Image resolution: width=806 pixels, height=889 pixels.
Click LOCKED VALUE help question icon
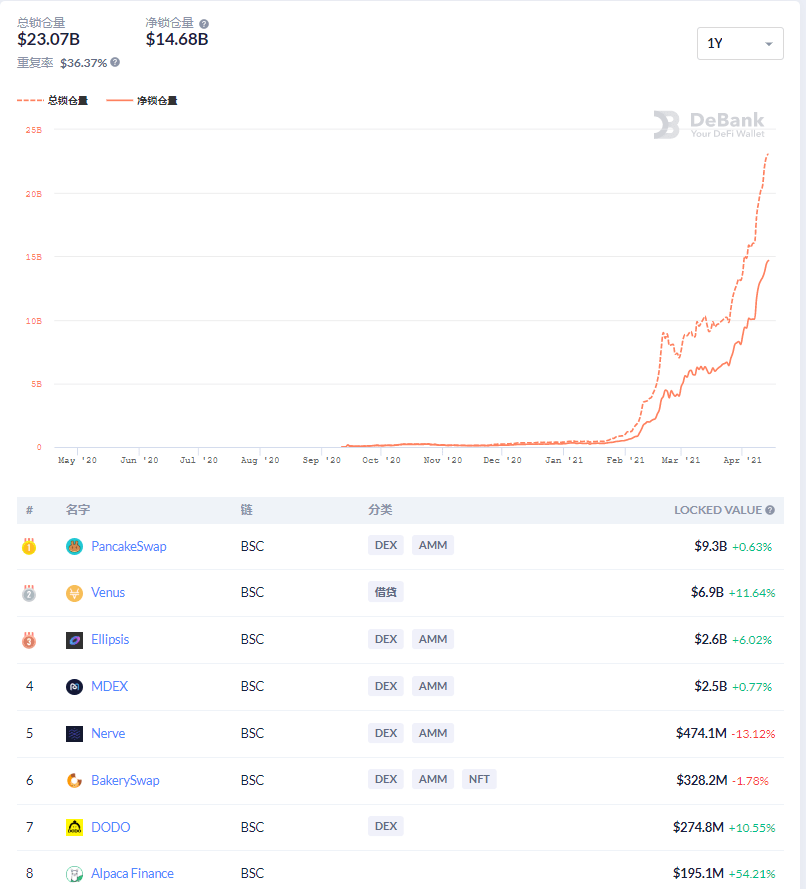[770, 510]
